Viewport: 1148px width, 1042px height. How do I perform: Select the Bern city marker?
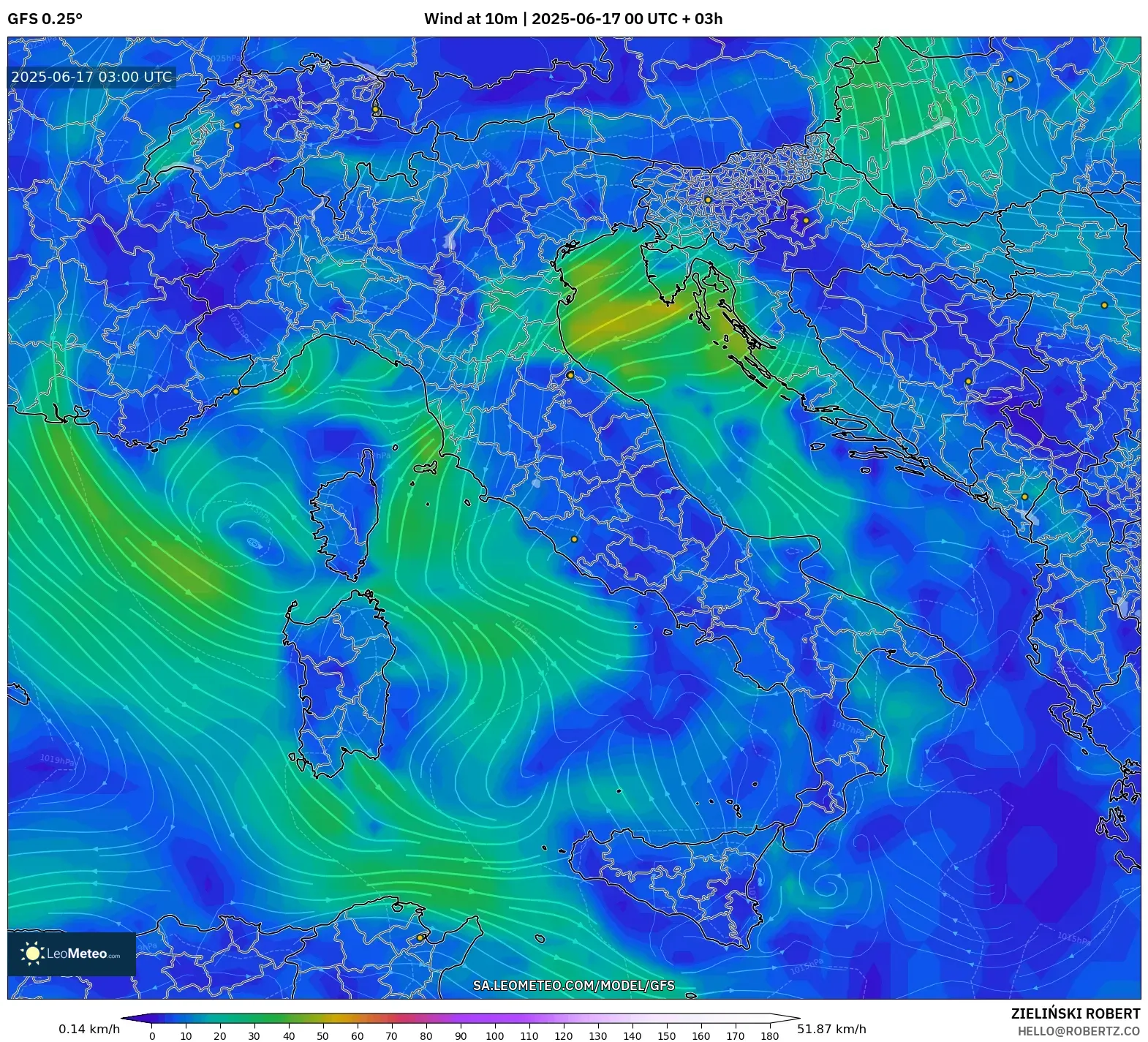[x=237, y=126]
